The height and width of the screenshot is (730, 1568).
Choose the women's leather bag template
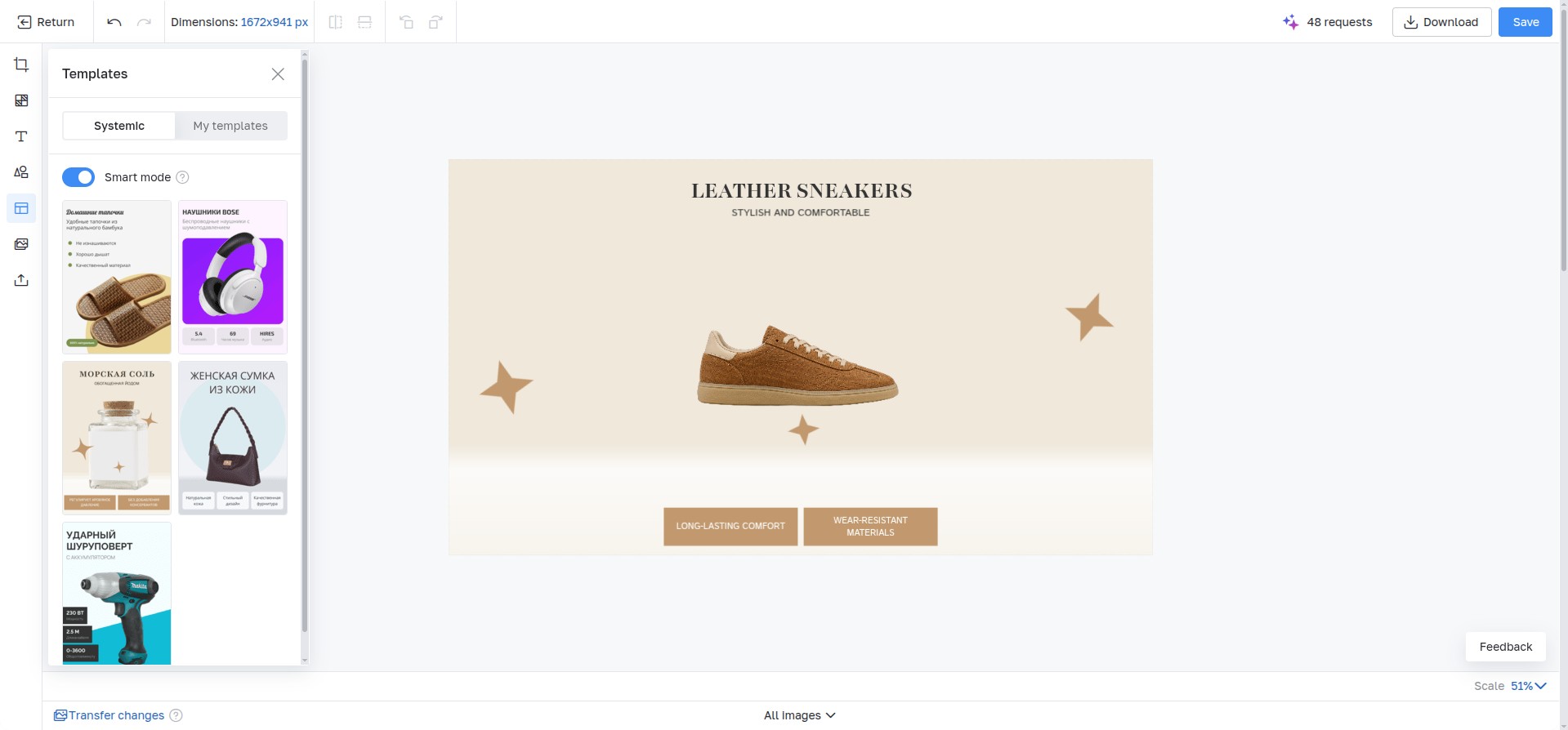(x=233, y=438)
